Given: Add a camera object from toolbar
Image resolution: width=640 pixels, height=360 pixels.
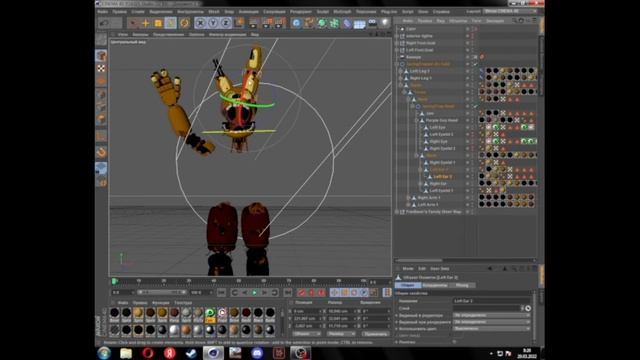Looking at the screenshot, I should [372, 23].
